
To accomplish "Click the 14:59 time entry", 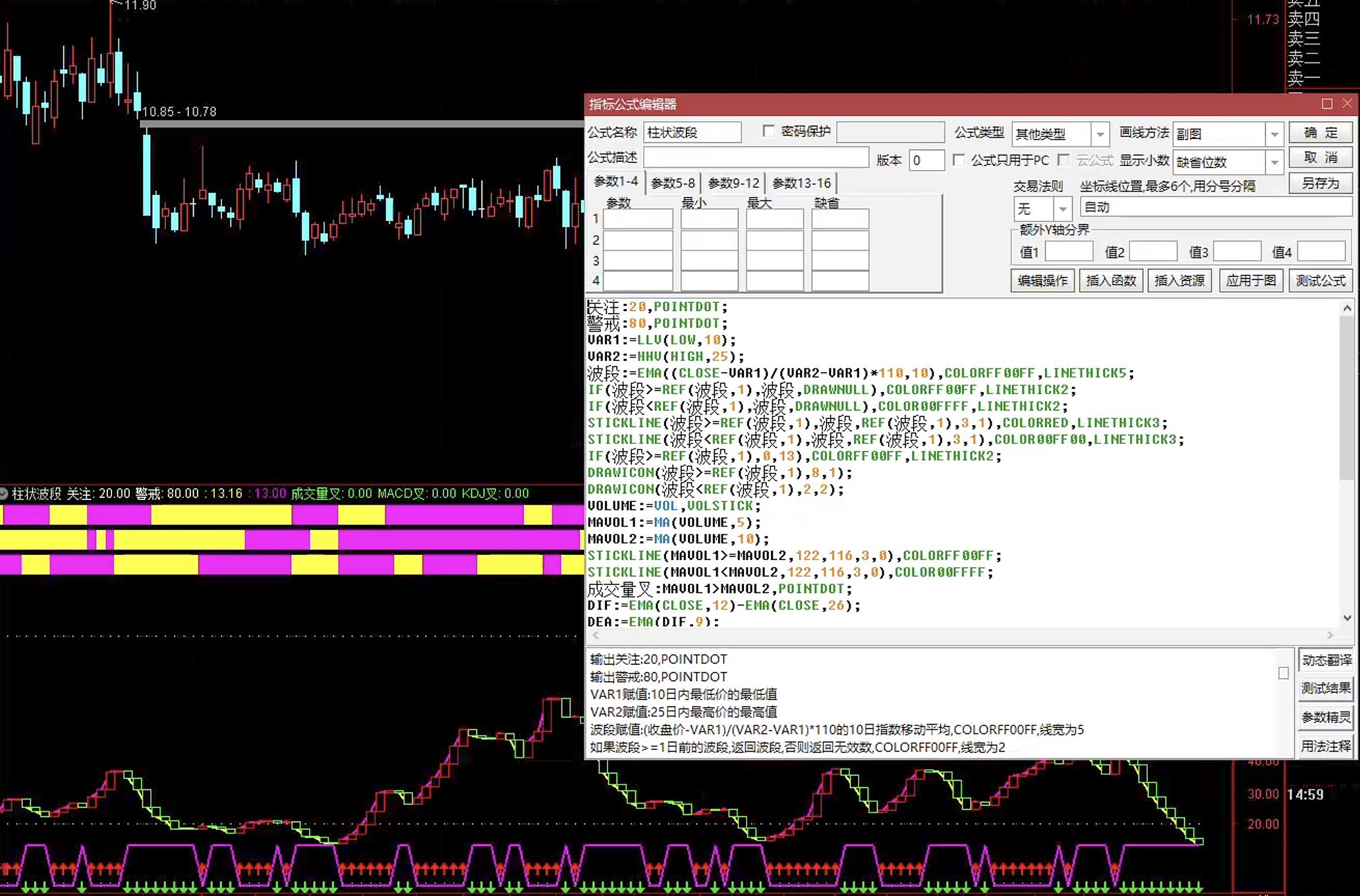I will (1305, 795).
